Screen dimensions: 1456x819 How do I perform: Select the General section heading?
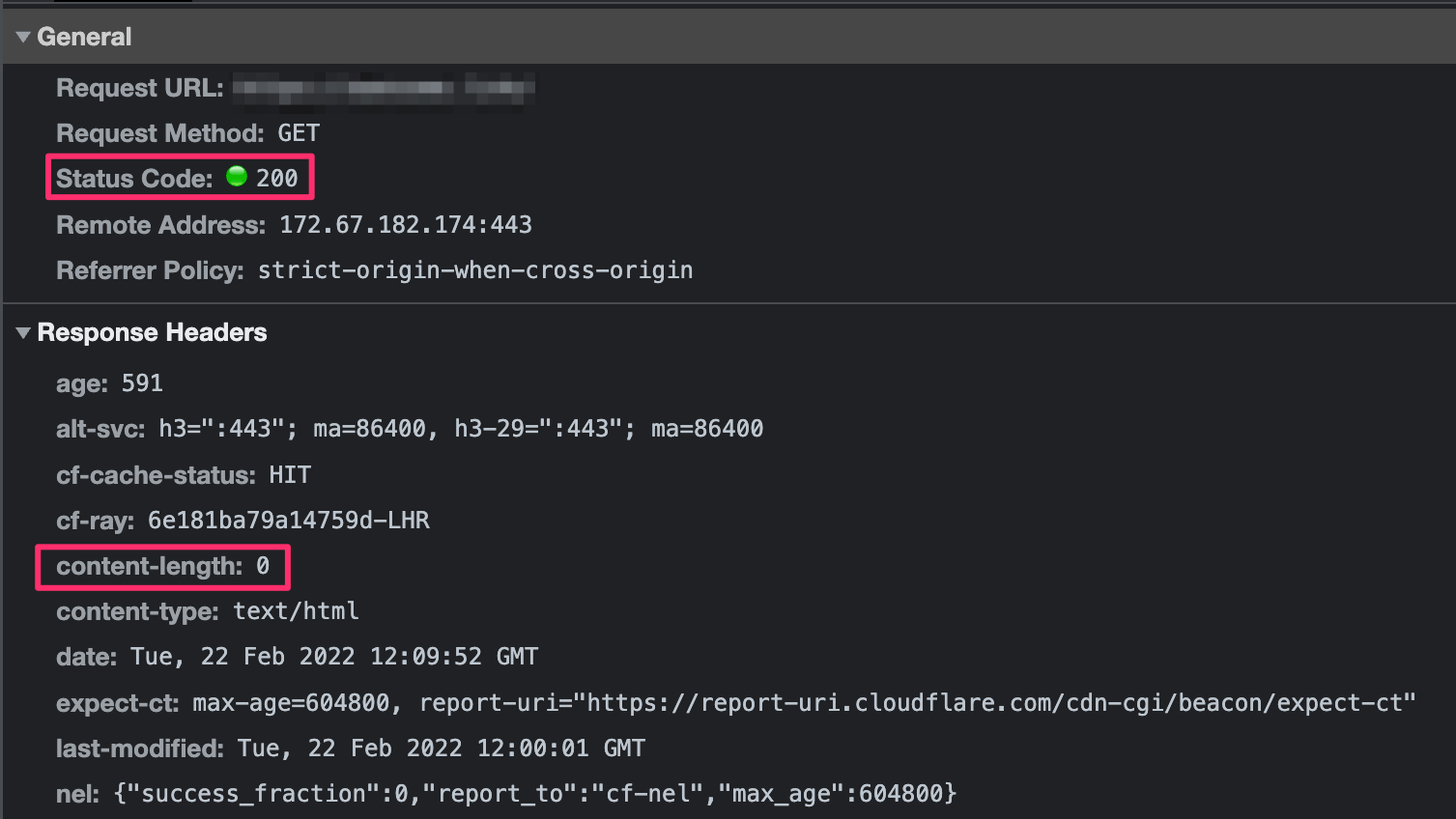click(x=84, y=38)
